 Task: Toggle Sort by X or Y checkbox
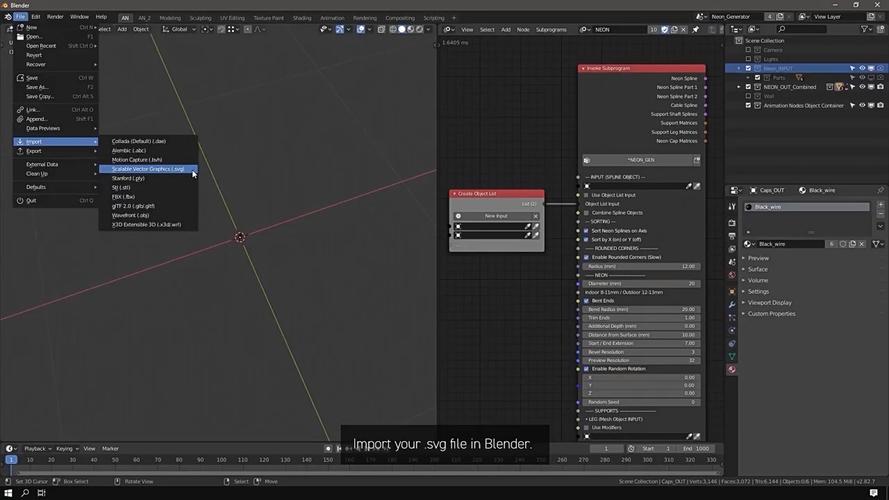pyautogui.click(x=586, y=239)
